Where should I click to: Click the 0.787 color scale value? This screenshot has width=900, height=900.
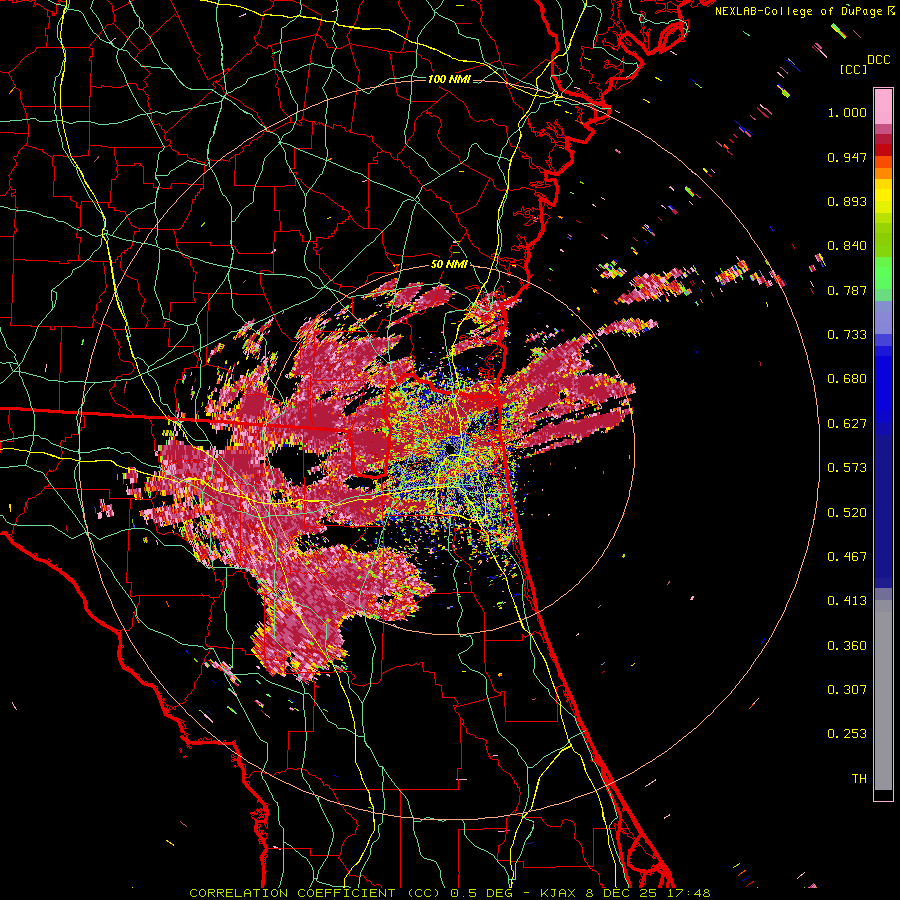point(847,290)
